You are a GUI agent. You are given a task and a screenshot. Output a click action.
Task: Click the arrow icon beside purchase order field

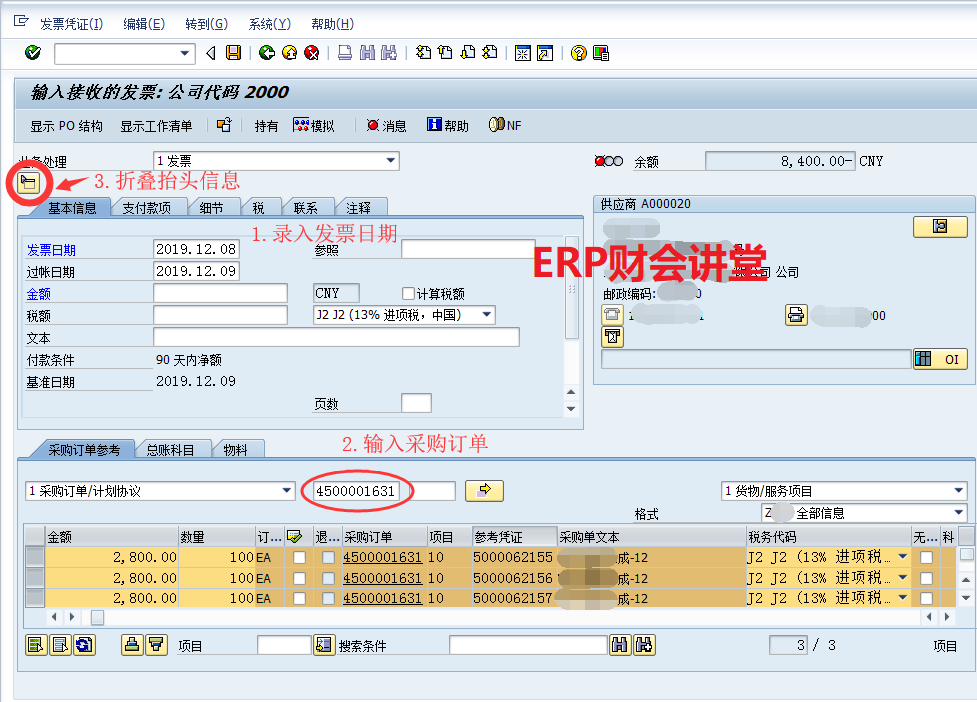pyautogui.click(x=485, y=490)
